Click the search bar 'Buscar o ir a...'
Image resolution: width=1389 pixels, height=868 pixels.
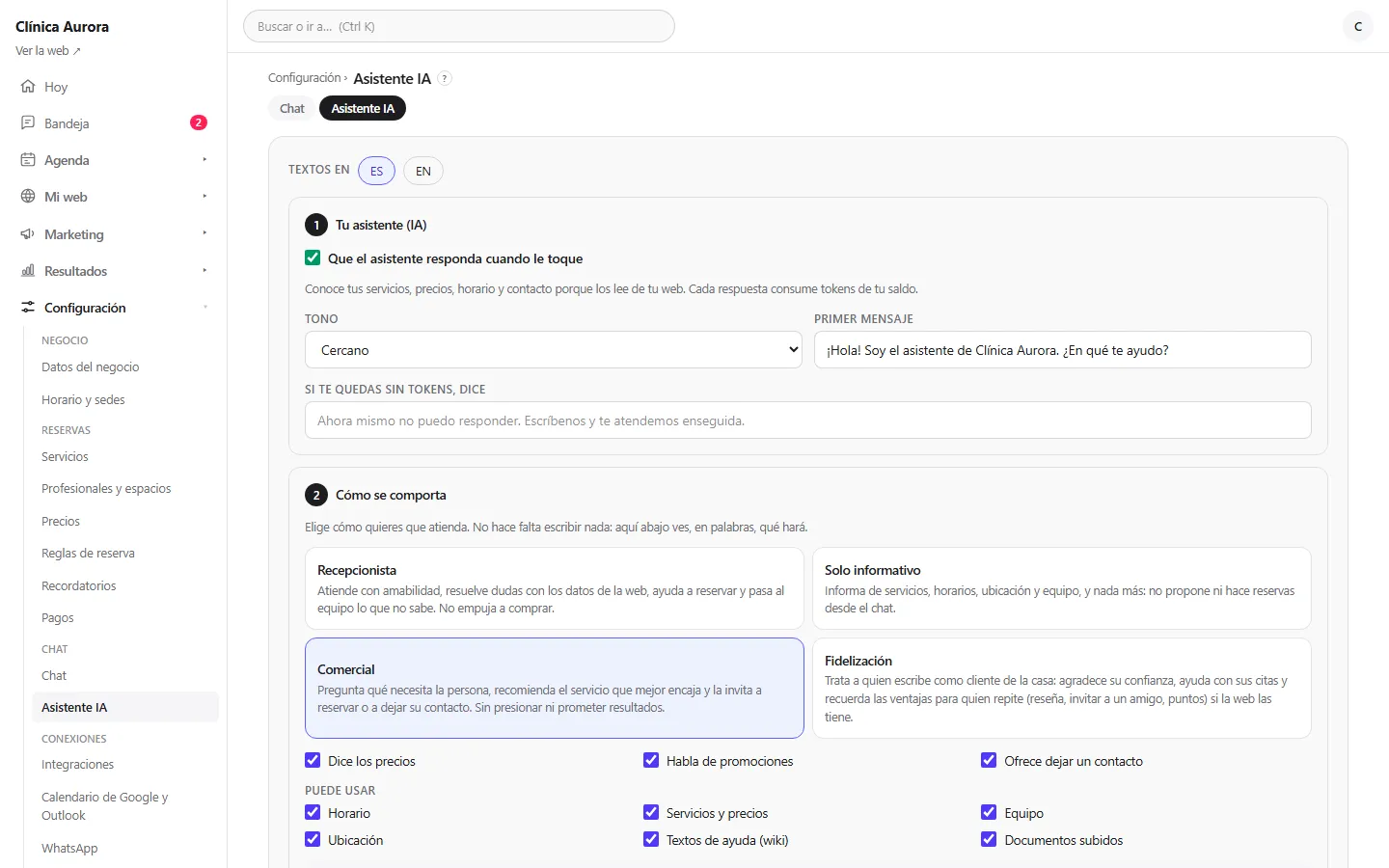click(x=459, y=26)
